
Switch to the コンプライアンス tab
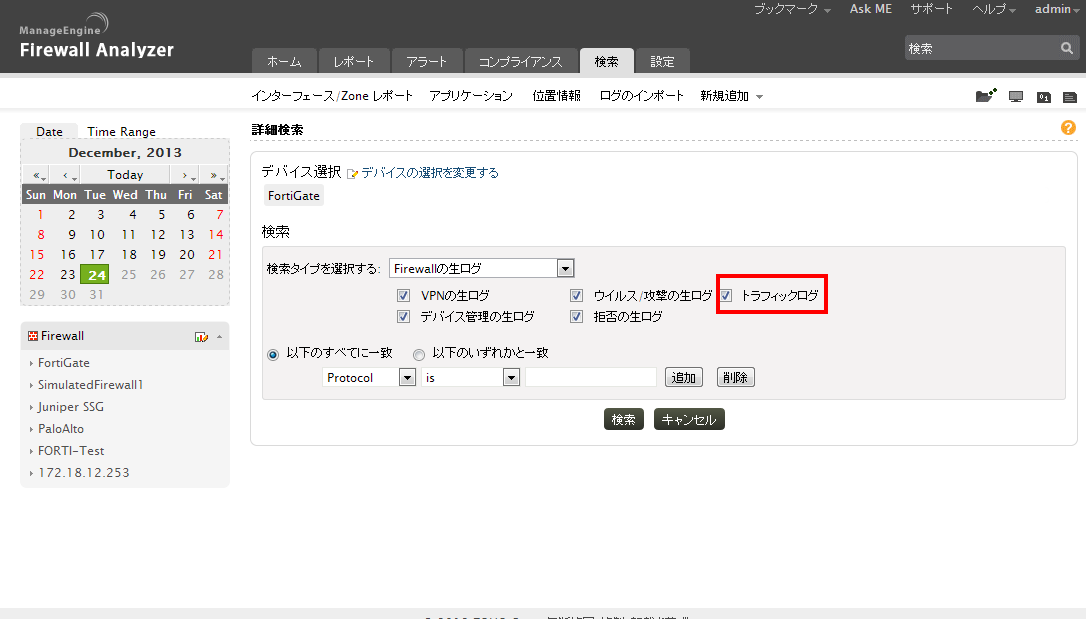click(521, 61)
